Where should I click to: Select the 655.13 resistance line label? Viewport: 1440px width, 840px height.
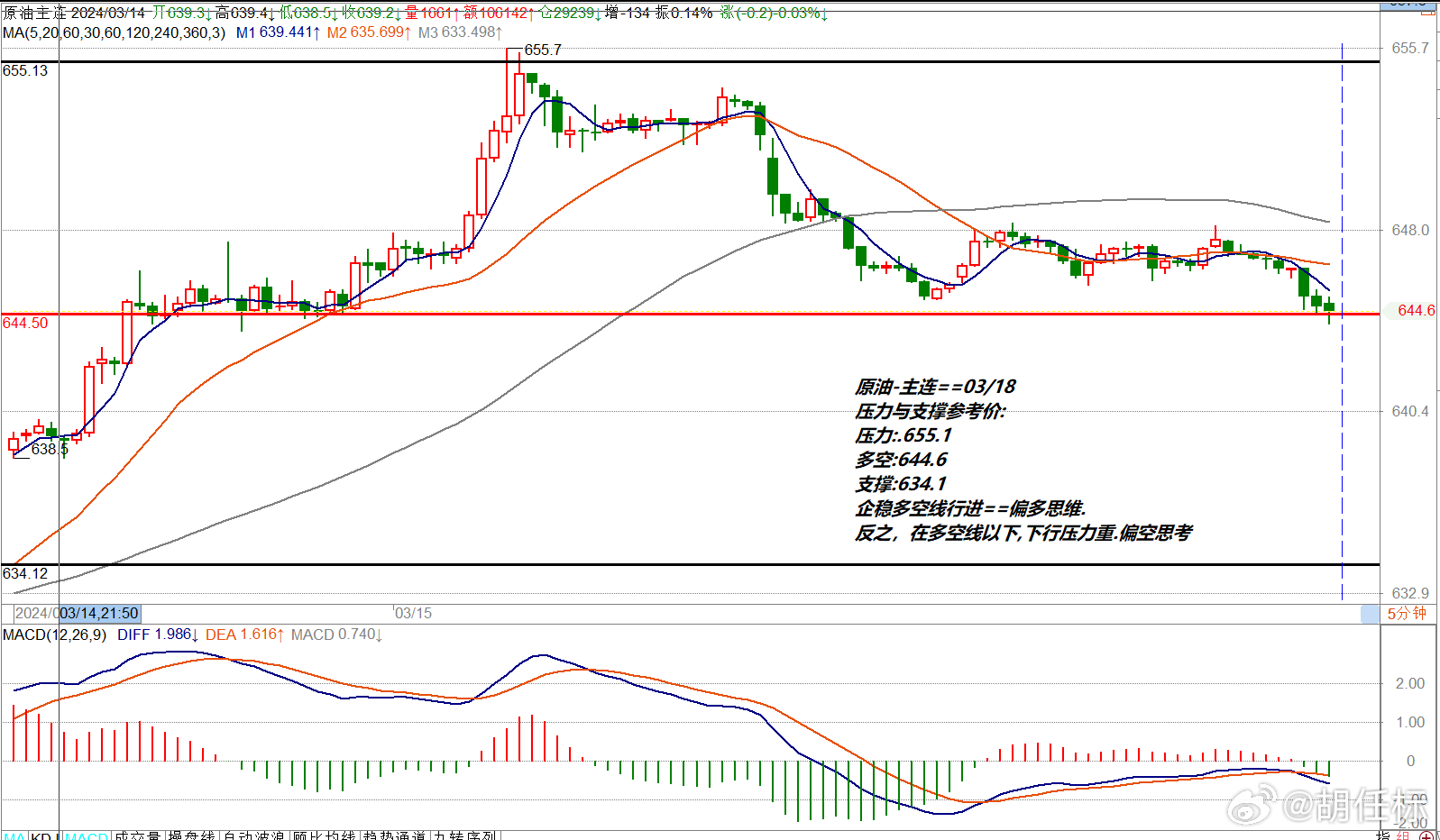coord(25,70)
